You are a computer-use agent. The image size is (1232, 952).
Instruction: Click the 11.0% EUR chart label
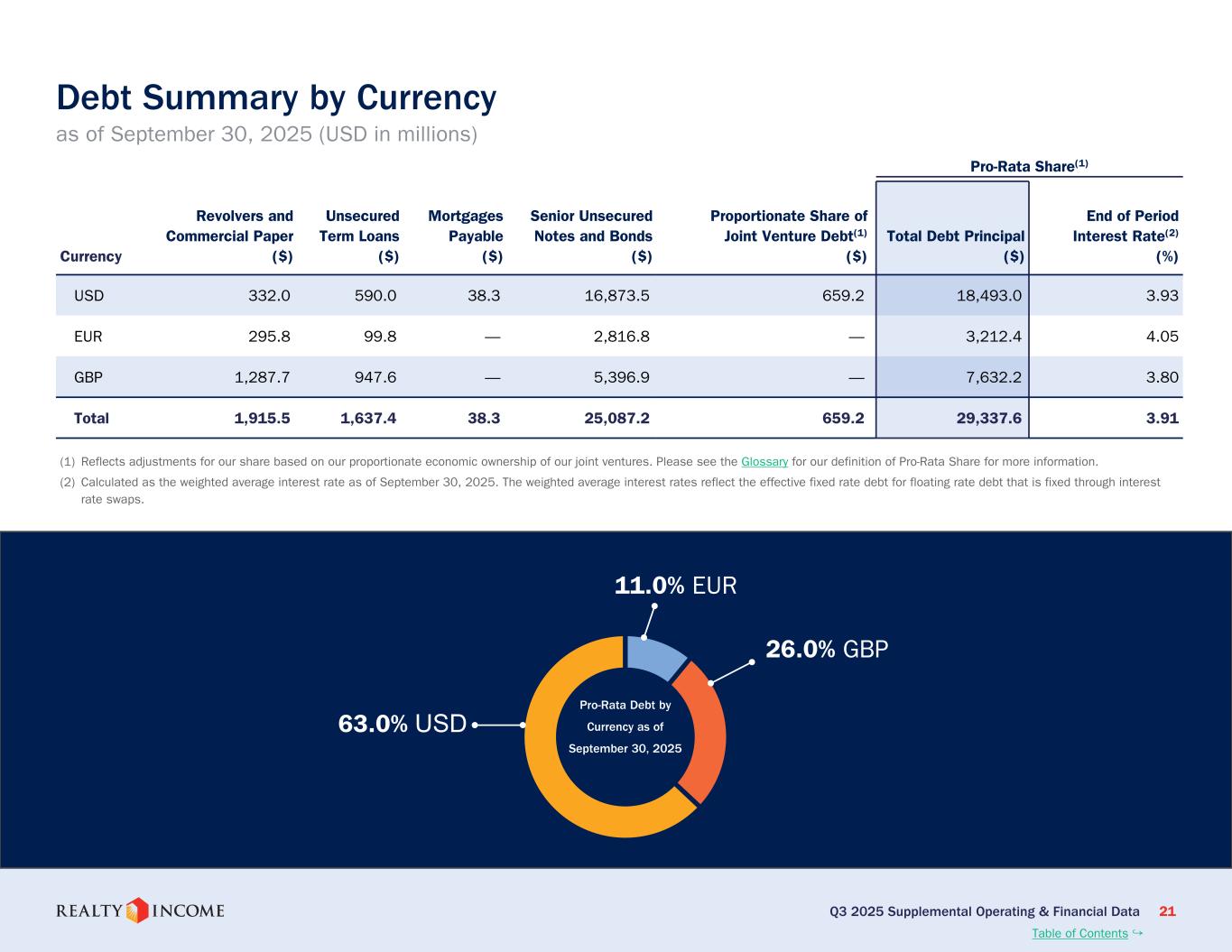pos(675,586)
